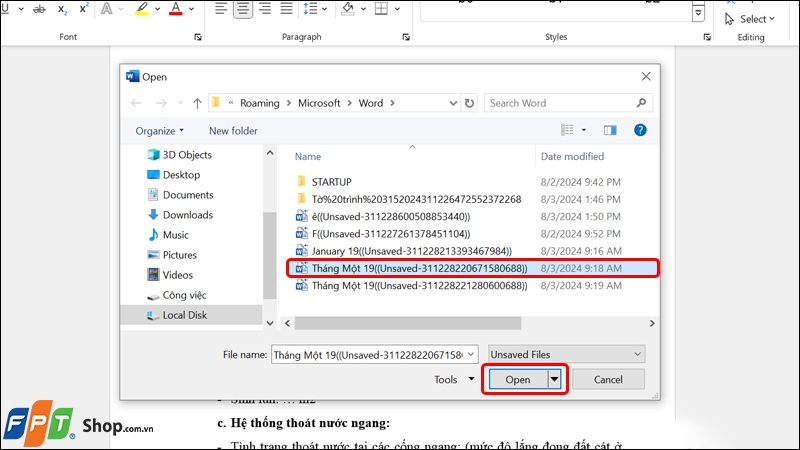Open Shading color dropdown arrow
Viewport: 800px width, 450px height.
[x=363, y=9]
